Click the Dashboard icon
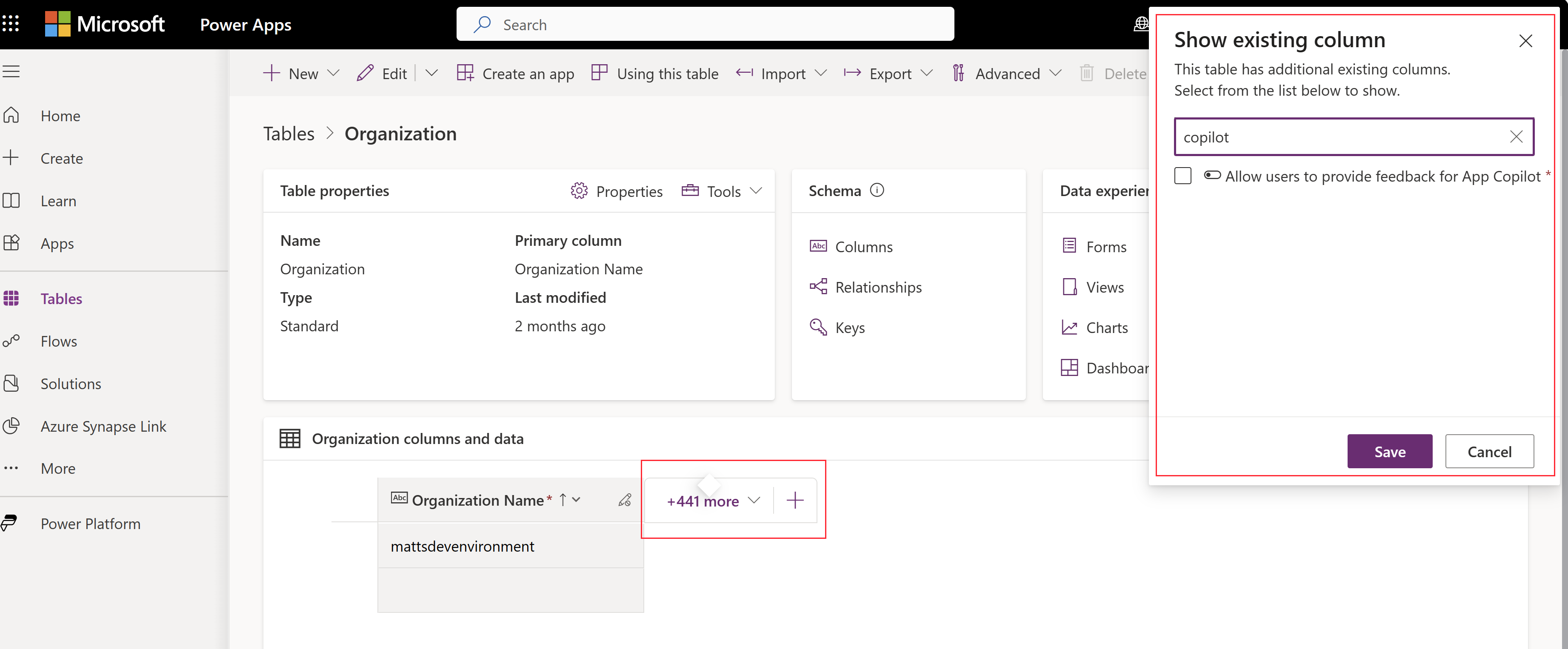Viewport: 1568px width, 649px height. [x=1068, y=366]
